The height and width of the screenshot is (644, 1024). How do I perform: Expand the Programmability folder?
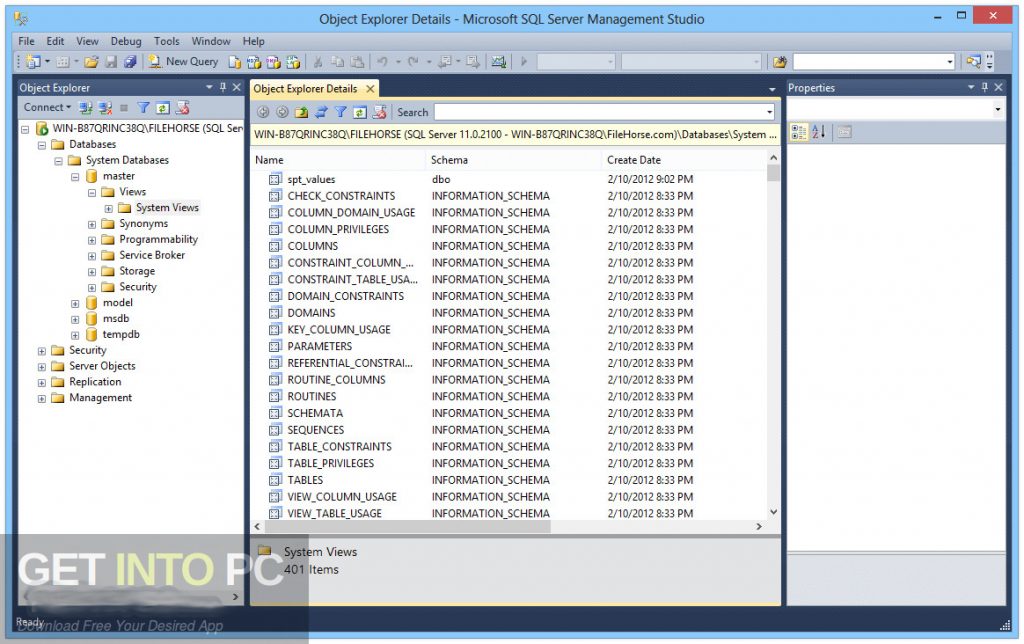tap(91, 240)
